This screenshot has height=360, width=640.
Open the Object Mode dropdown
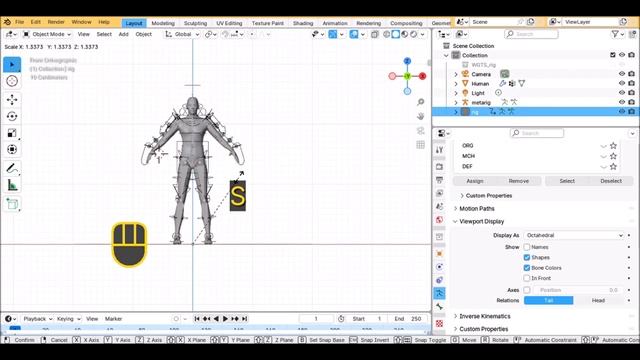47,34
